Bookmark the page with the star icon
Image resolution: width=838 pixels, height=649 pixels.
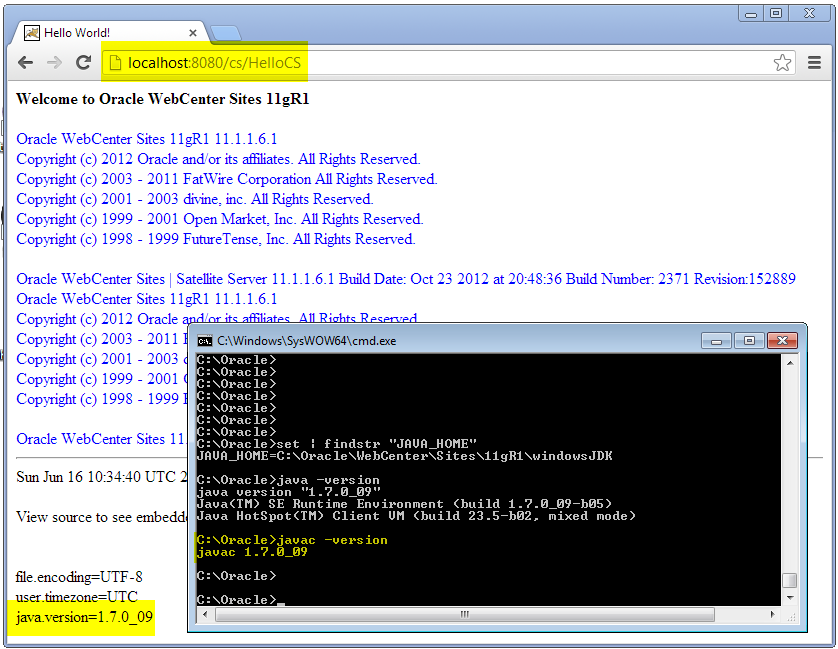click(x=782, y=63)
